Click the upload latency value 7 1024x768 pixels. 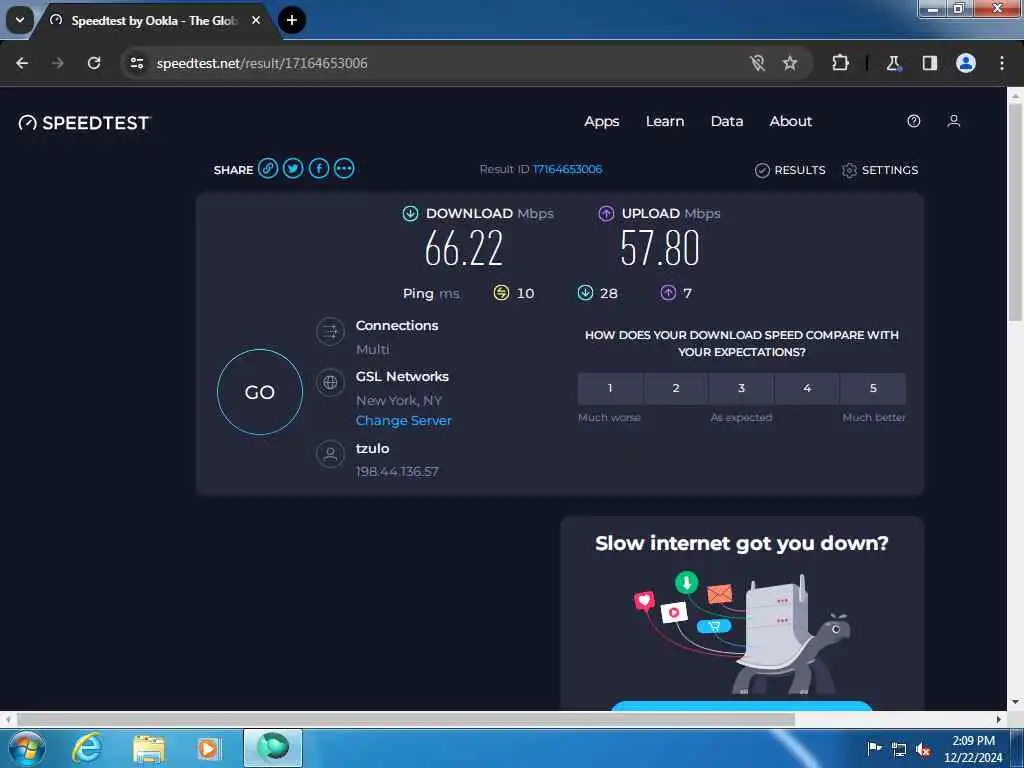[687, 293]
